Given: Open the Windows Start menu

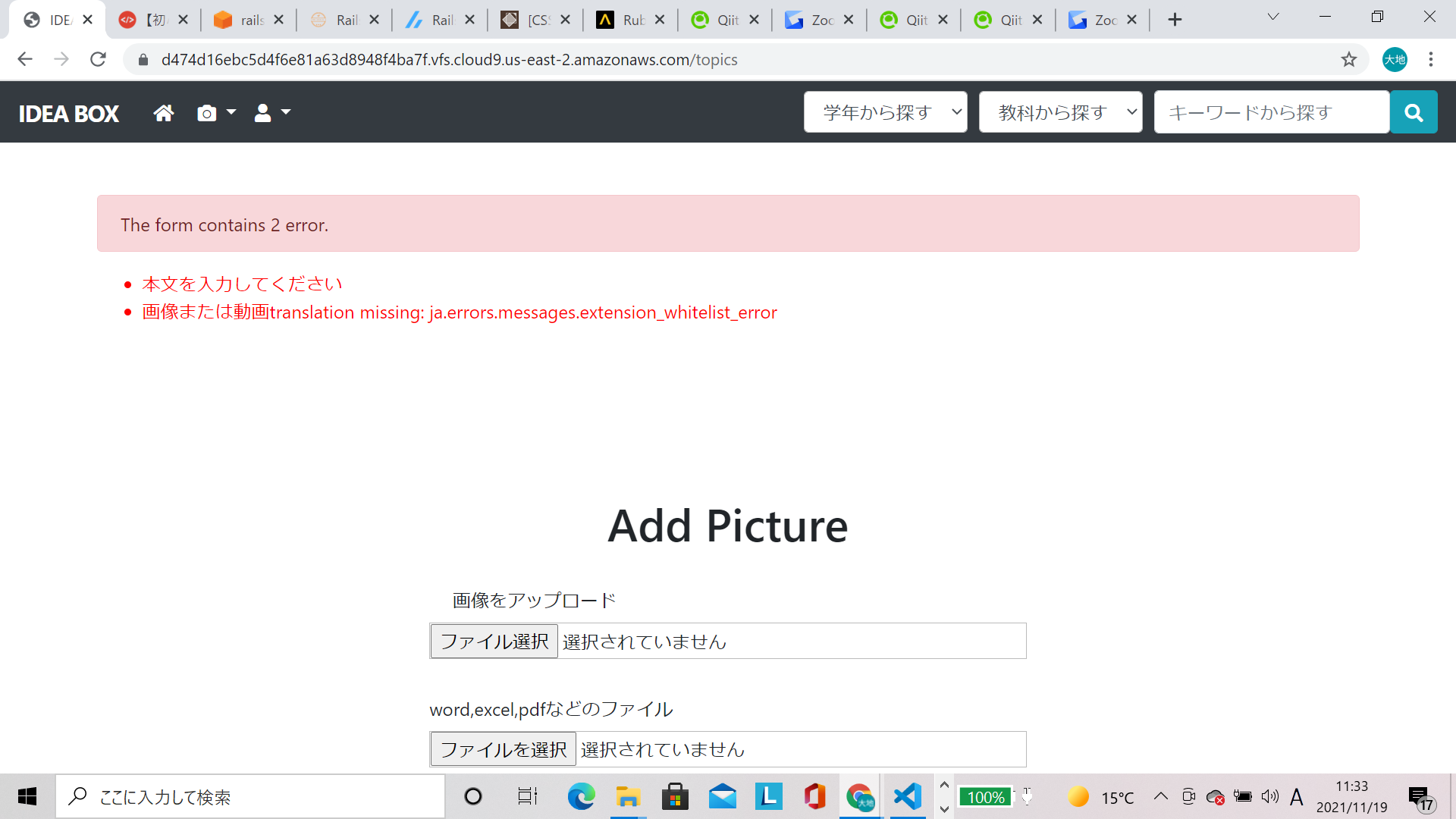Looking at the screenshot, I should coord(27,797).
